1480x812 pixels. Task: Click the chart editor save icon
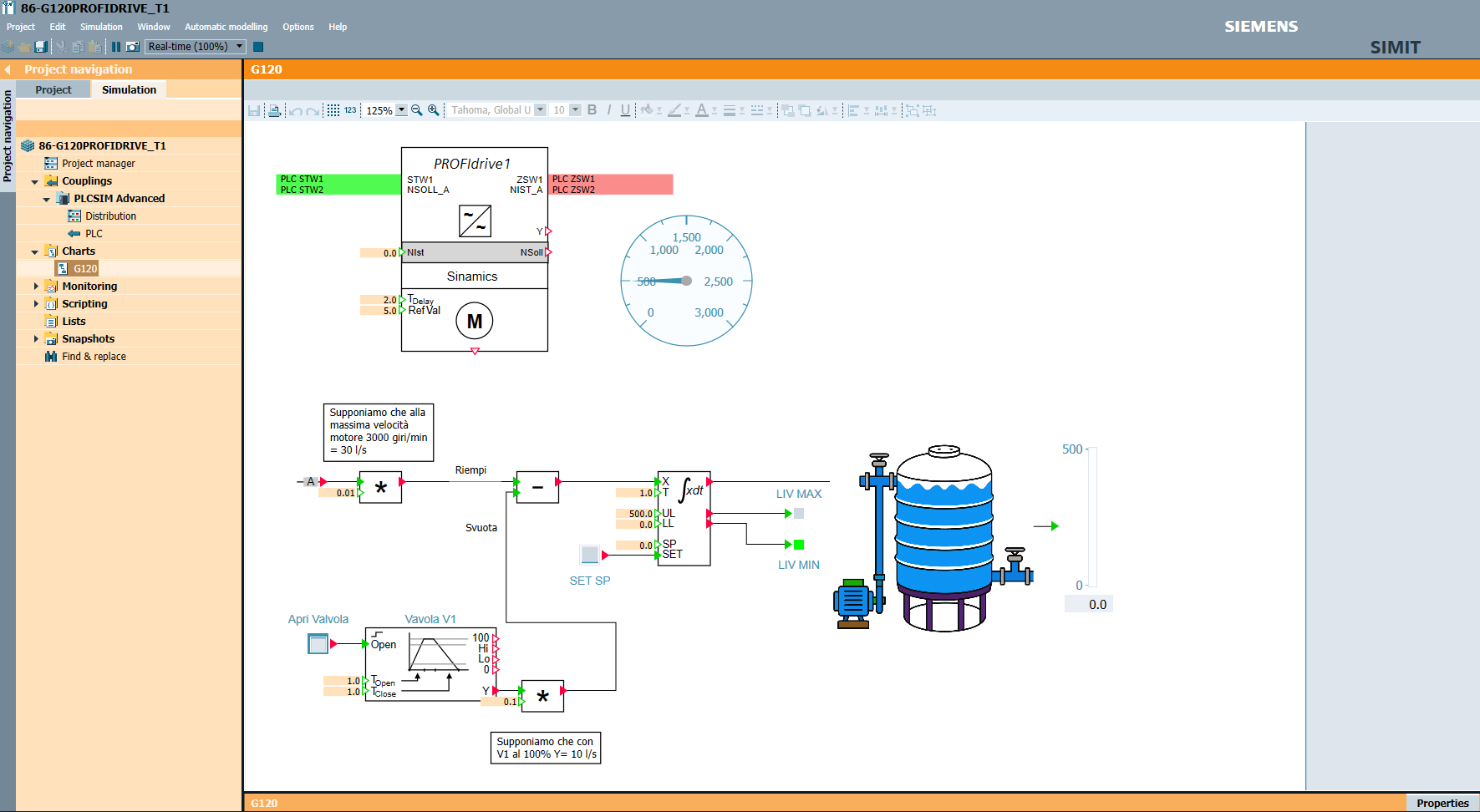(x=254, y=110)
